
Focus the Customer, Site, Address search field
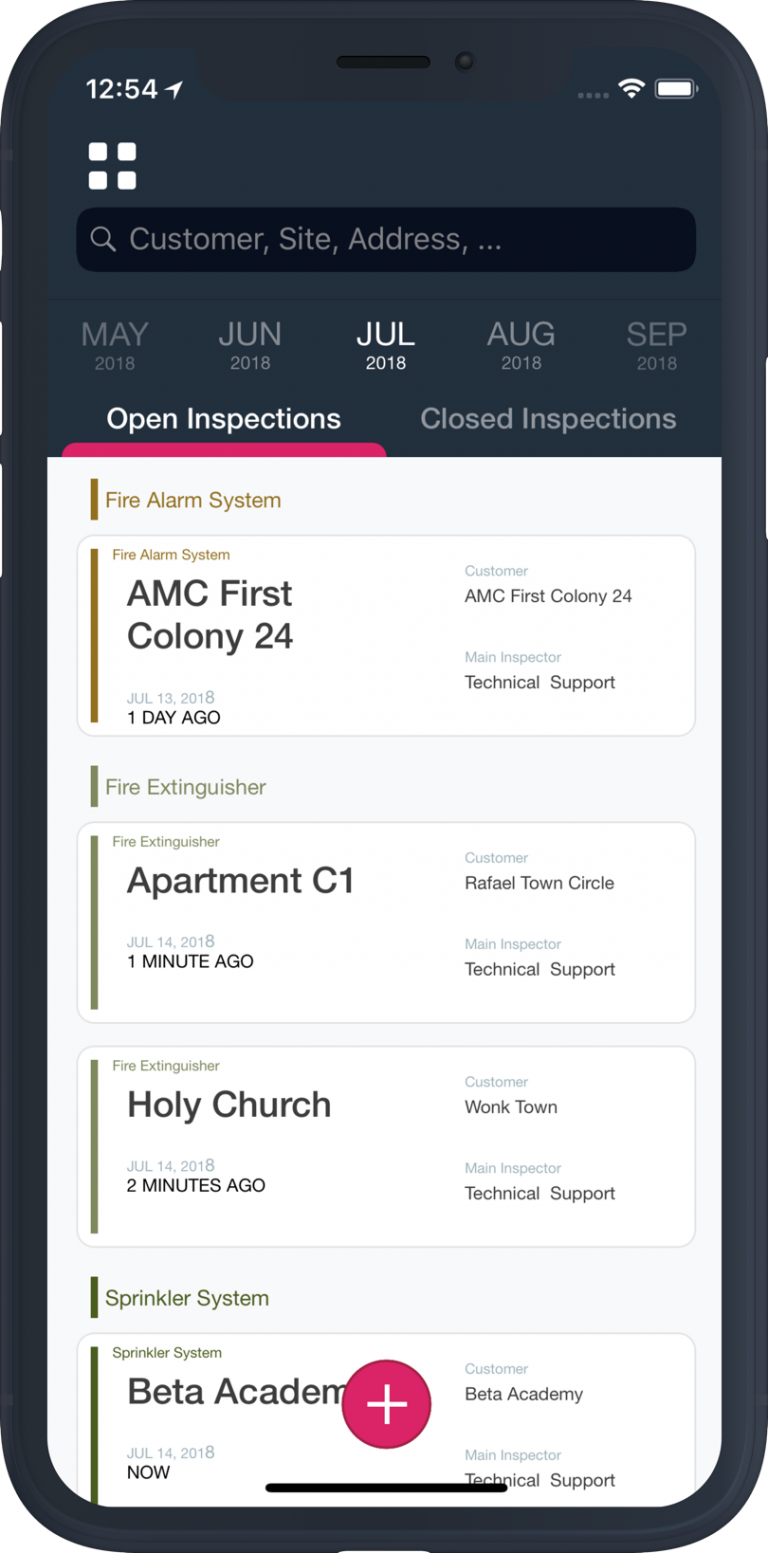[x=386, y=239]
